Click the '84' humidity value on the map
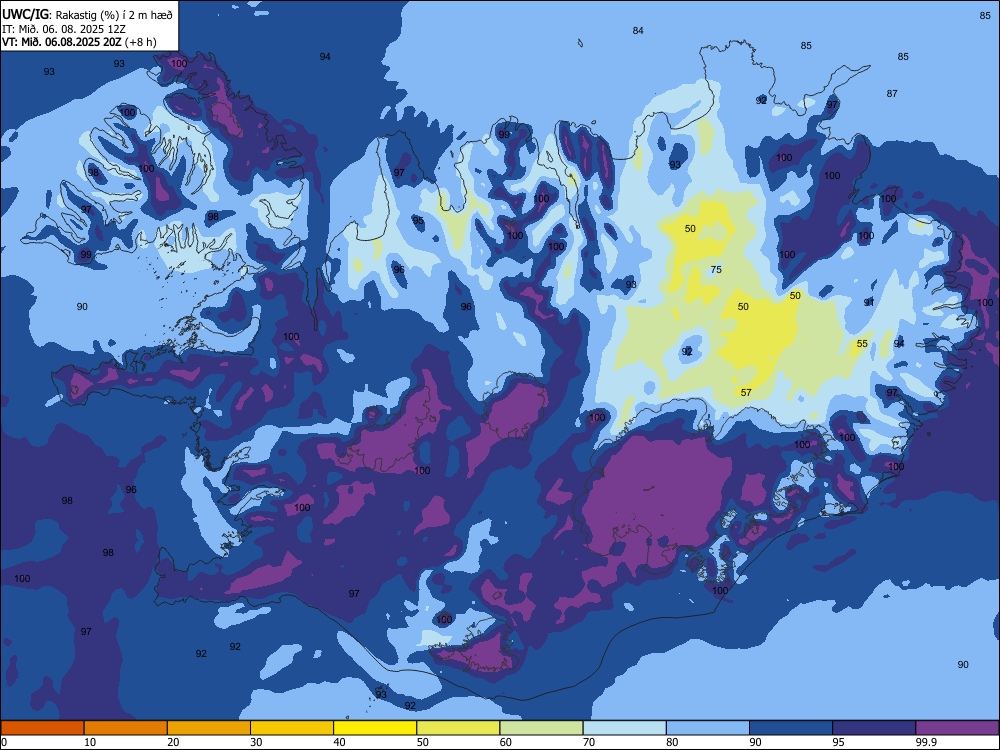The width and height of the screenshot is (1000, 750). (638, 31)
